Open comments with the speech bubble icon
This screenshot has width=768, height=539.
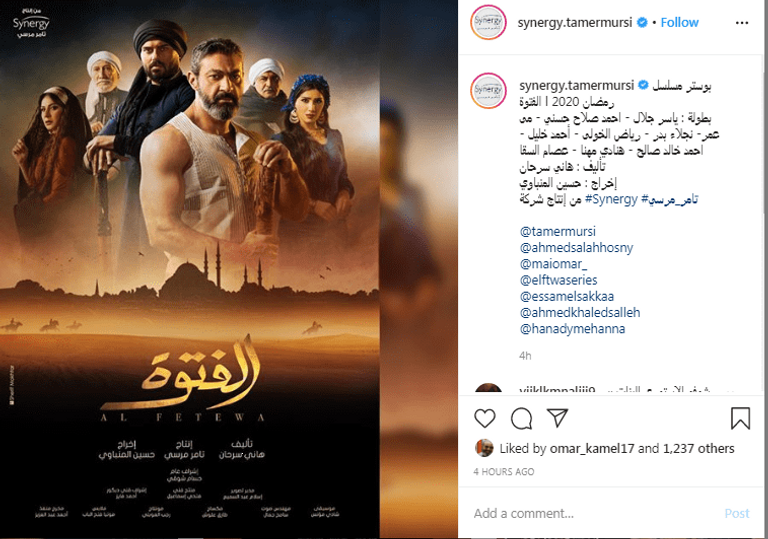point(521,418)
